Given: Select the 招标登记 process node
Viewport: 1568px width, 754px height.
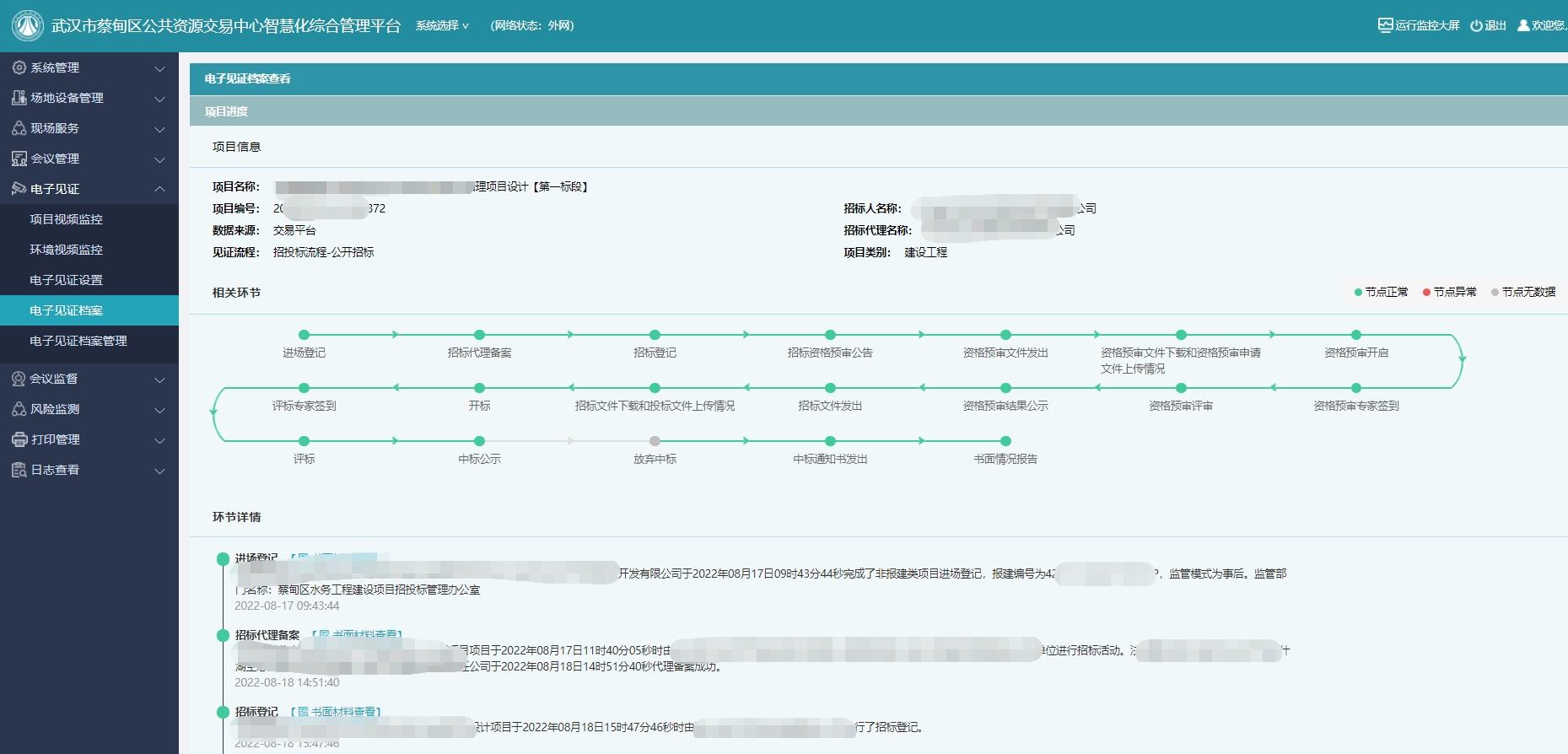Looking at the screenshot, I should click(655, 335).
